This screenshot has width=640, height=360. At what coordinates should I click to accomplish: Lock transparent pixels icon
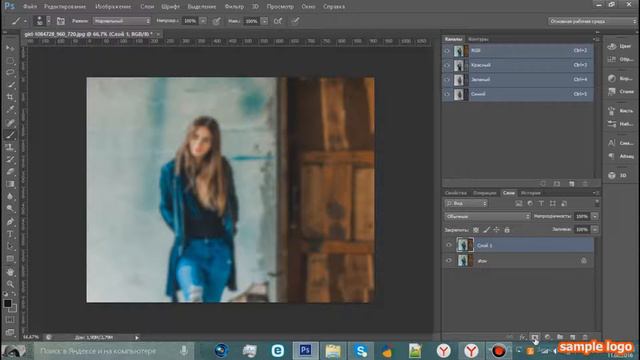pos(476,230)
